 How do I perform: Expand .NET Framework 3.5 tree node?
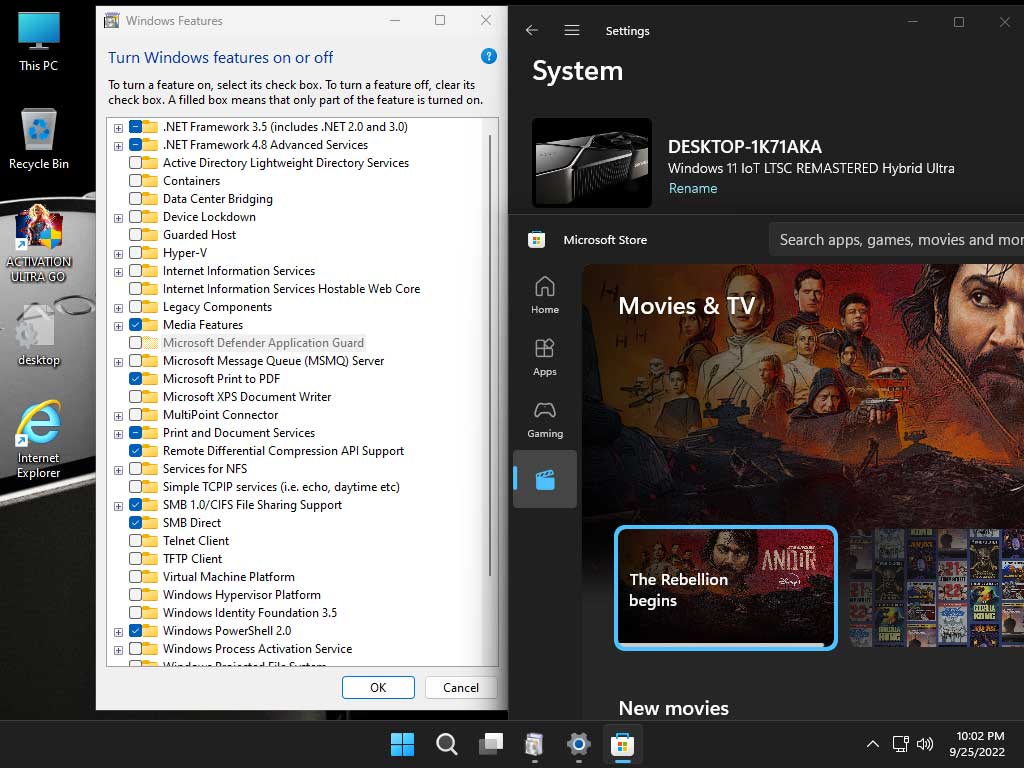click(118, 128)
